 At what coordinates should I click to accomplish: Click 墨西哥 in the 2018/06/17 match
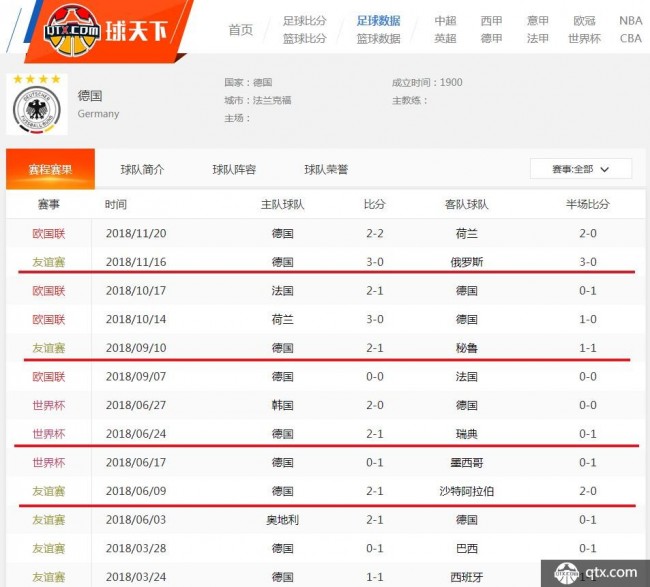[x=467, y=462]
